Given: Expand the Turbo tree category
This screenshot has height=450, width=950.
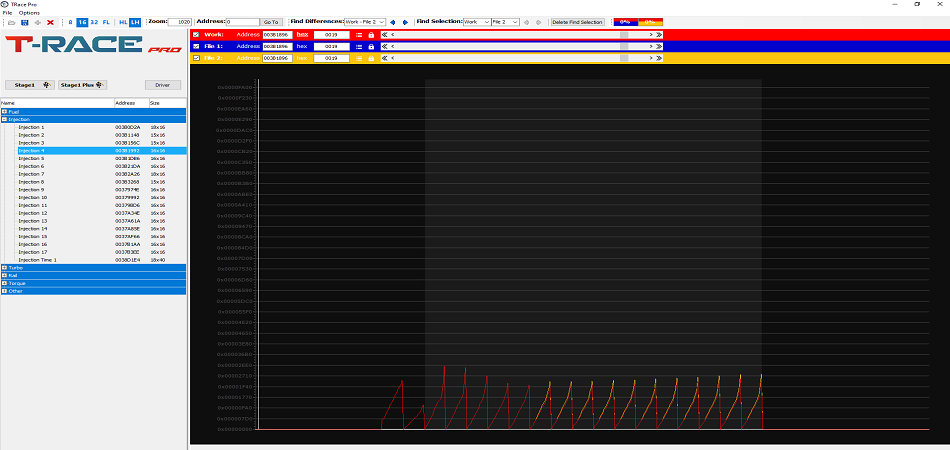Looking at the screenshot, I should 5,267.
